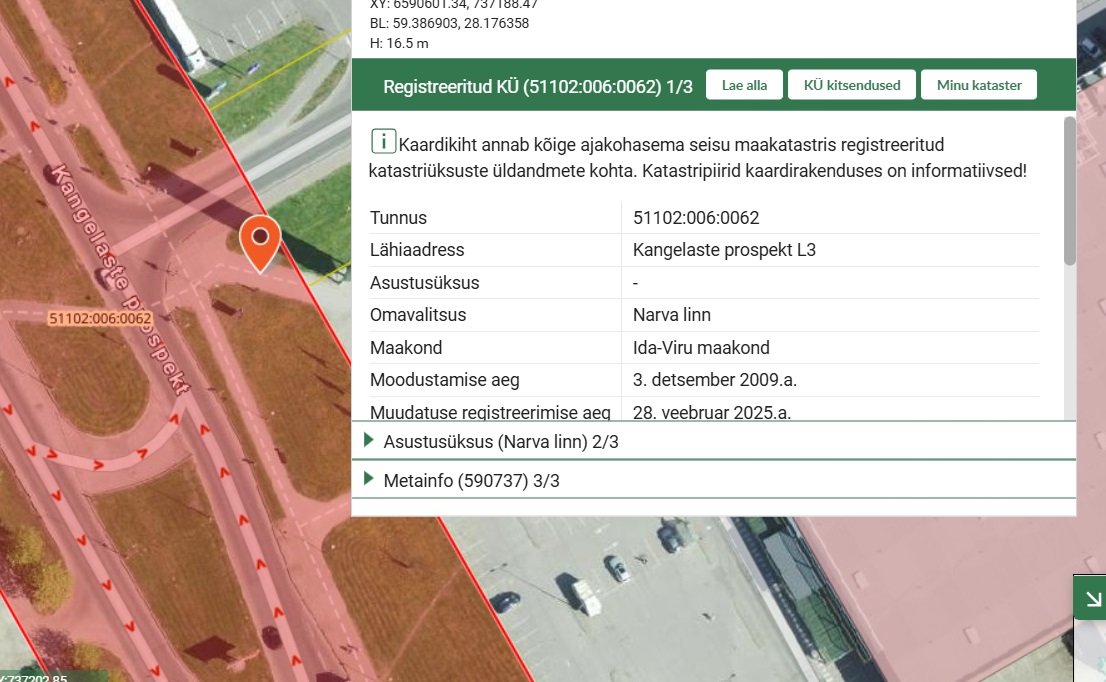The image size is (1106, 682).
Task: Click the Lähiaadress value Kangelaste prospekt L3
Action: coord(724,250)
